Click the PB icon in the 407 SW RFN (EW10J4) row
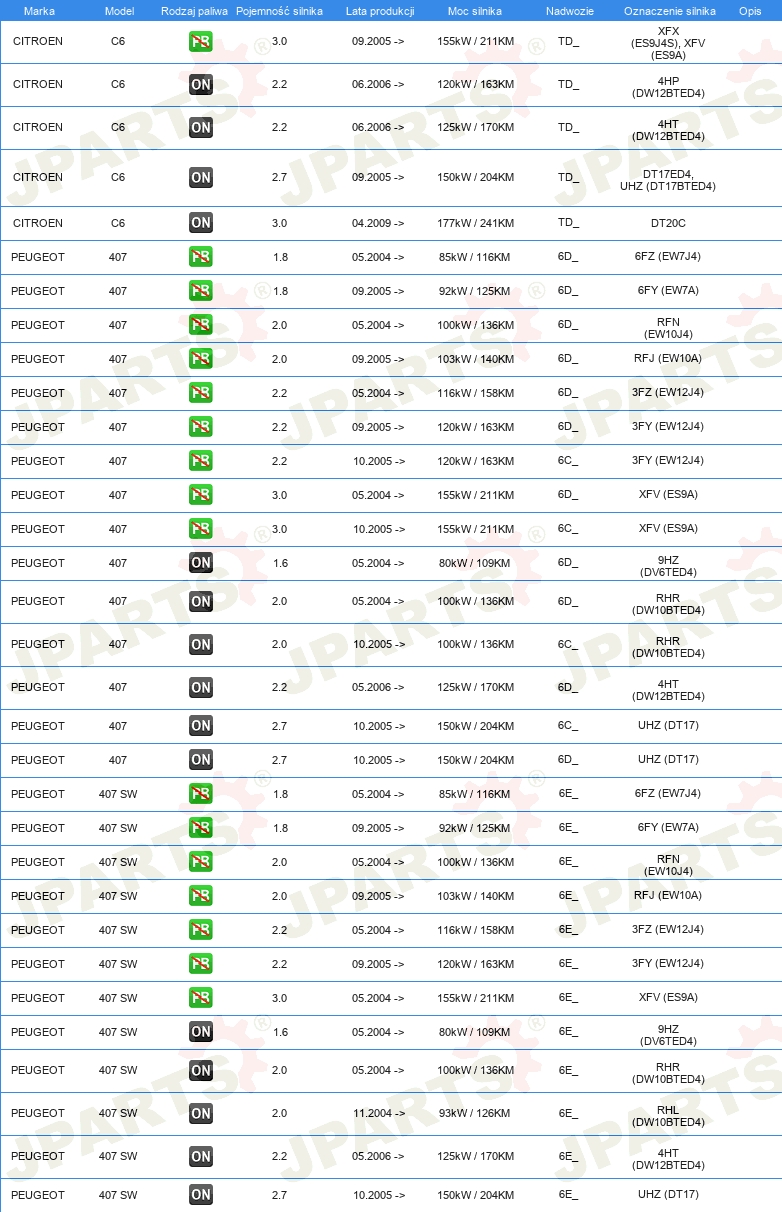This screenshot has height=1212, width=782. pyautogui.click(x=200, y=862)
